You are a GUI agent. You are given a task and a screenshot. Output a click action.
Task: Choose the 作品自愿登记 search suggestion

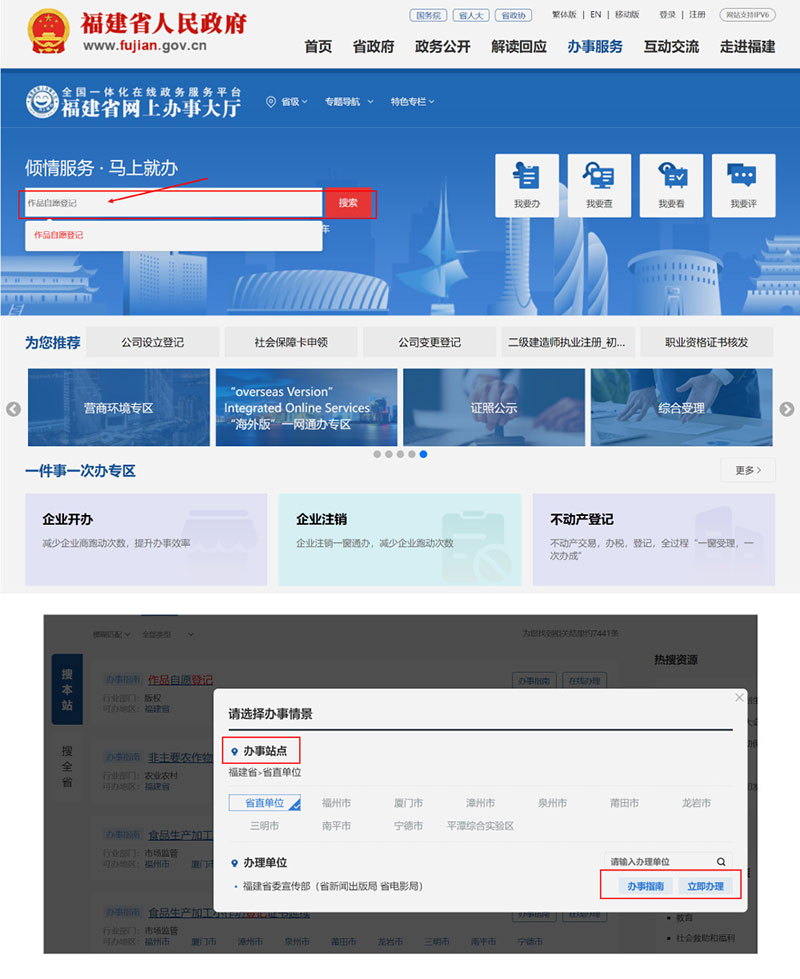[x=59, y=235]
